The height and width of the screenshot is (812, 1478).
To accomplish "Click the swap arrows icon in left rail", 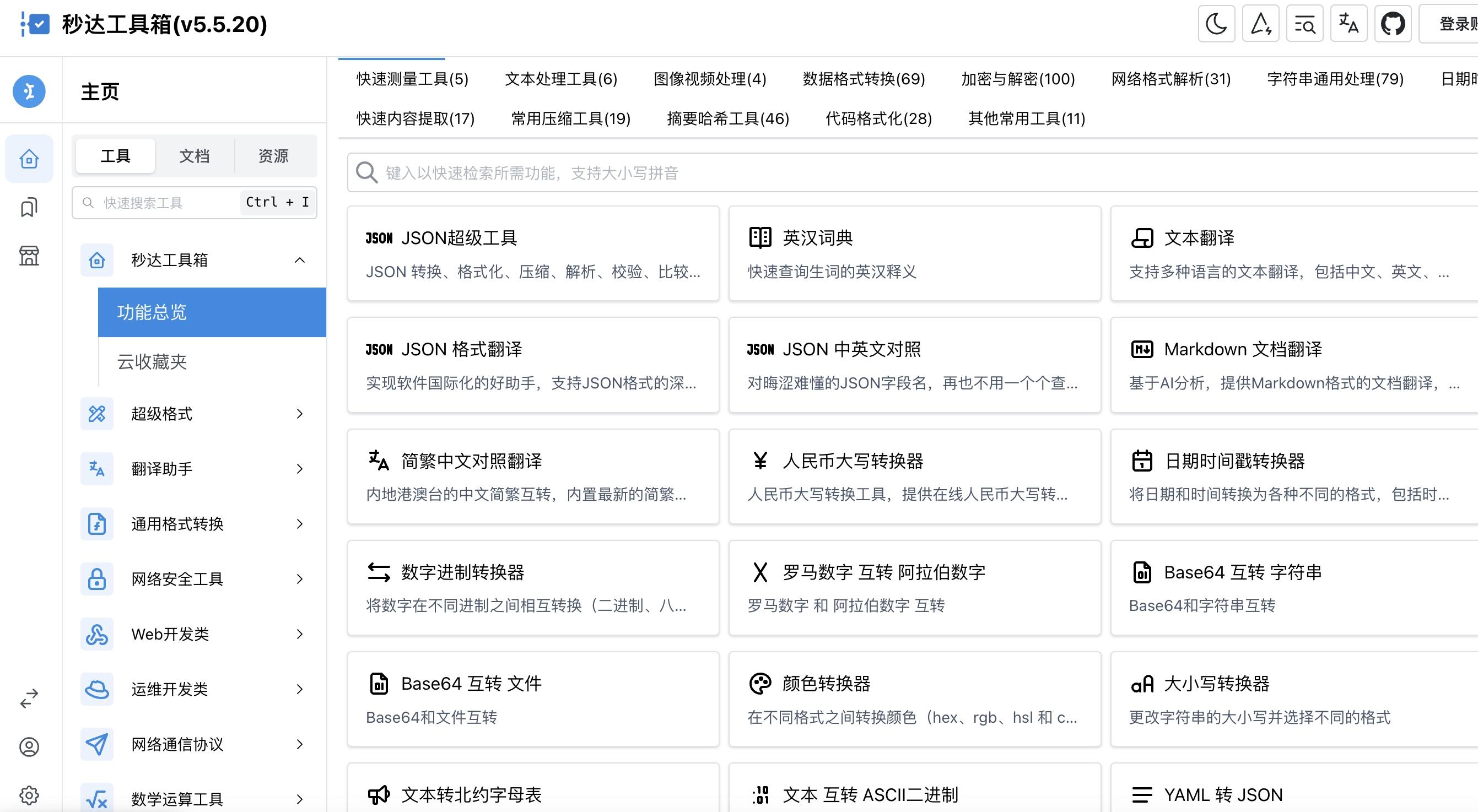I will click(x=29, y=698).
